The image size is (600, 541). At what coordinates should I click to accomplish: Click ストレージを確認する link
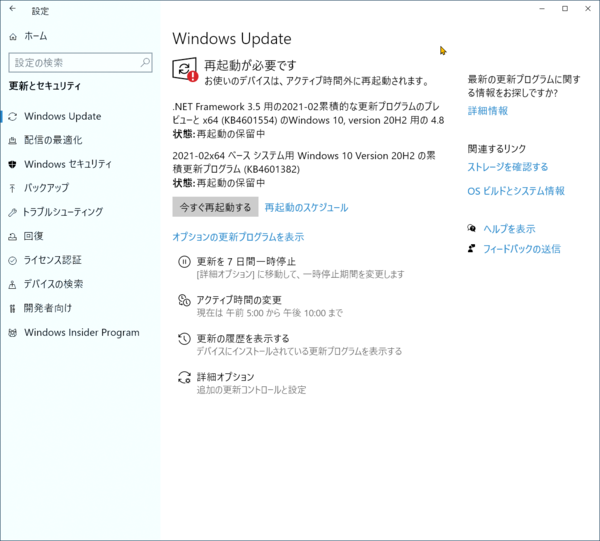[508, 167]
